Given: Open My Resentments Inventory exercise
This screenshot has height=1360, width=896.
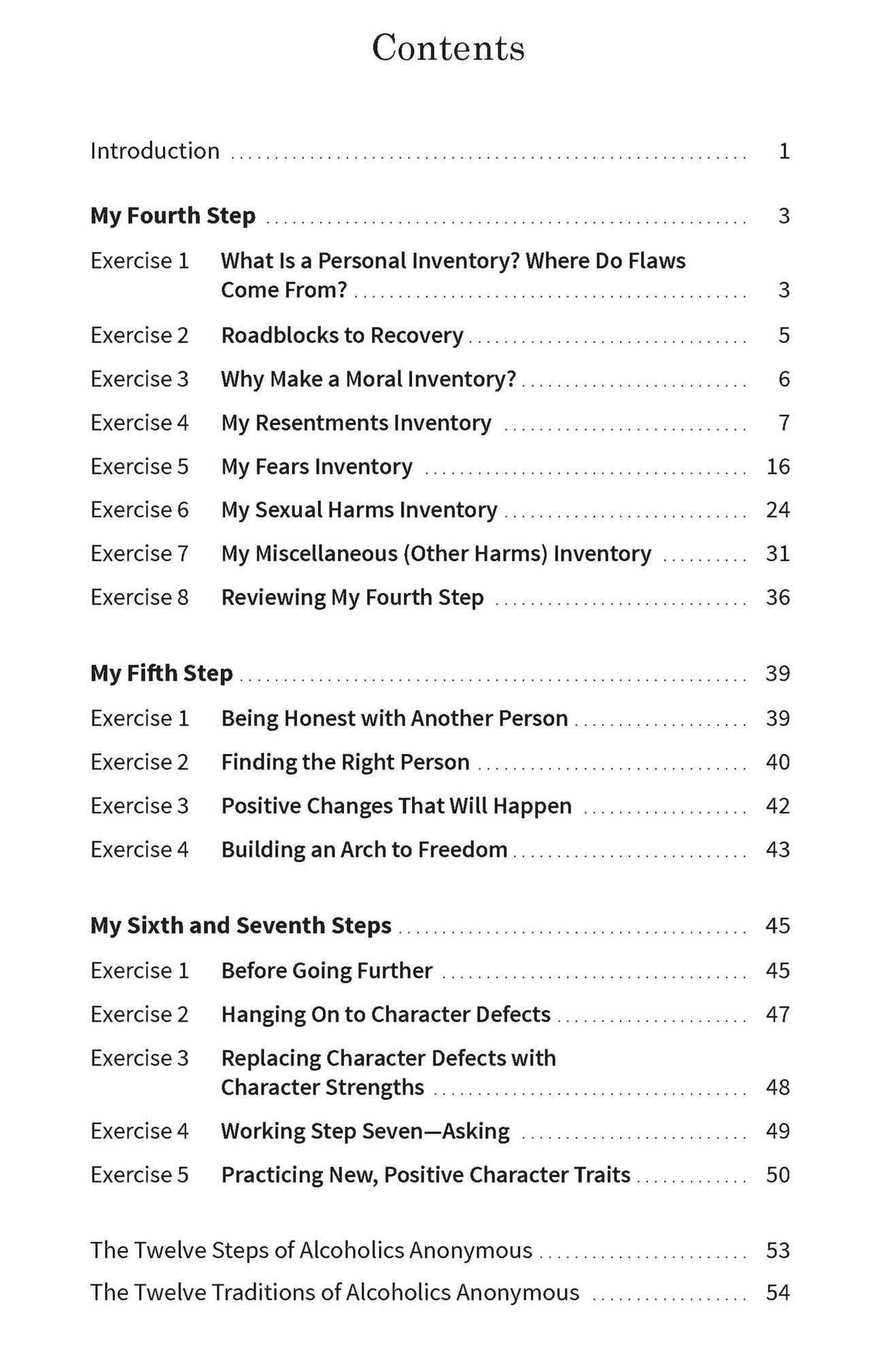Looking at the screenshot, I should point(356,423).
